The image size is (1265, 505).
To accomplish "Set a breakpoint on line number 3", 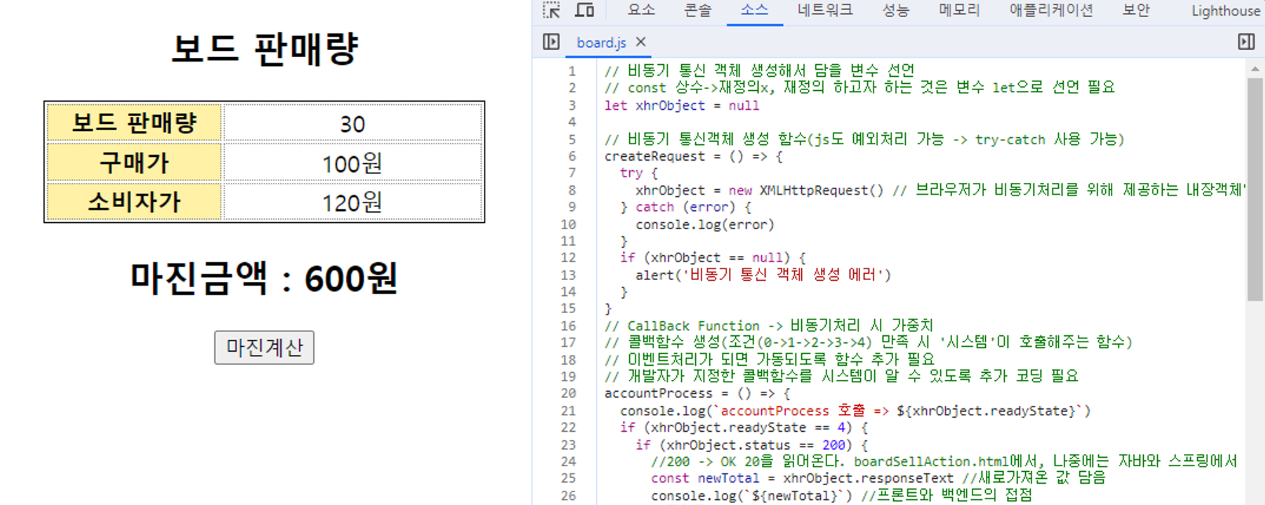I will pos(571,105).
